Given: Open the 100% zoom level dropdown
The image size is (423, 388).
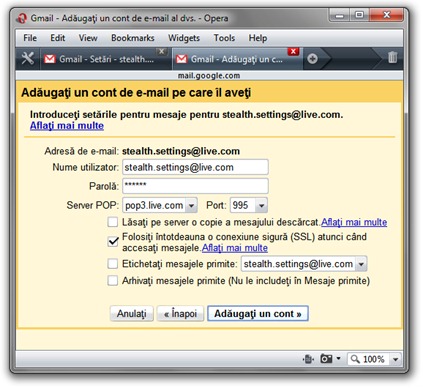Looking at the screenshot, I should [395, 359].
